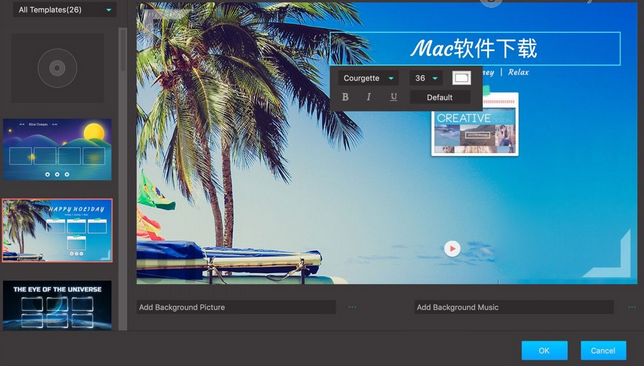Select the blank disc template thumbnail
The height and width of the screenshot is (366, 644).
57,68
